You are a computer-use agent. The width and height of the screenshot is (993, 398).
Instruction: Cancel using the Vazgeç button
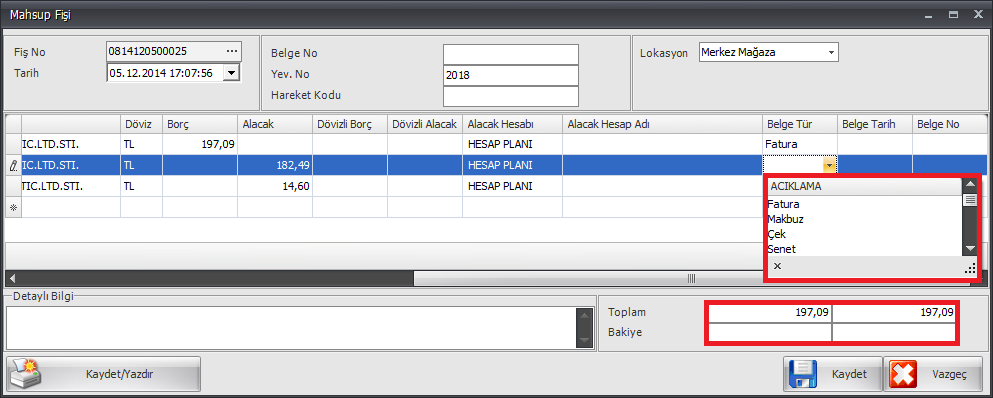coord(935,374)
